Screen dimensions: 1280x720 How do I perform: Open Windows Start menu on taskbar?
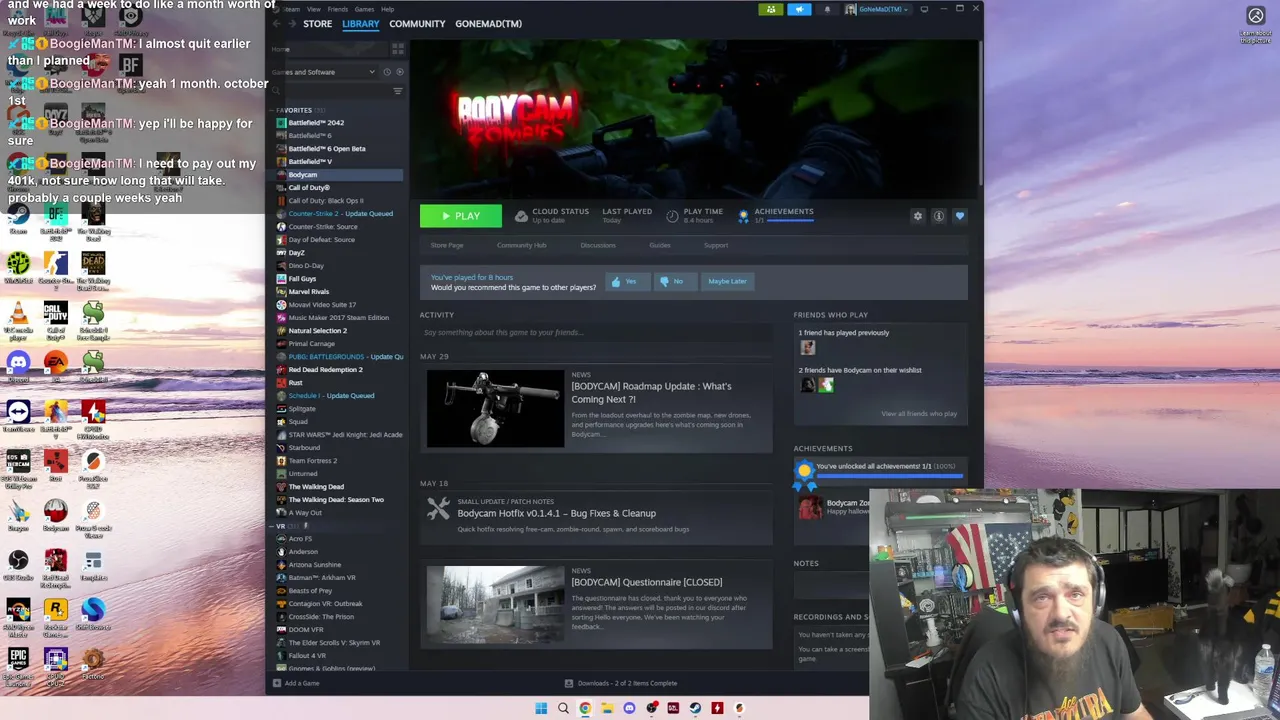tap(541, 708)
